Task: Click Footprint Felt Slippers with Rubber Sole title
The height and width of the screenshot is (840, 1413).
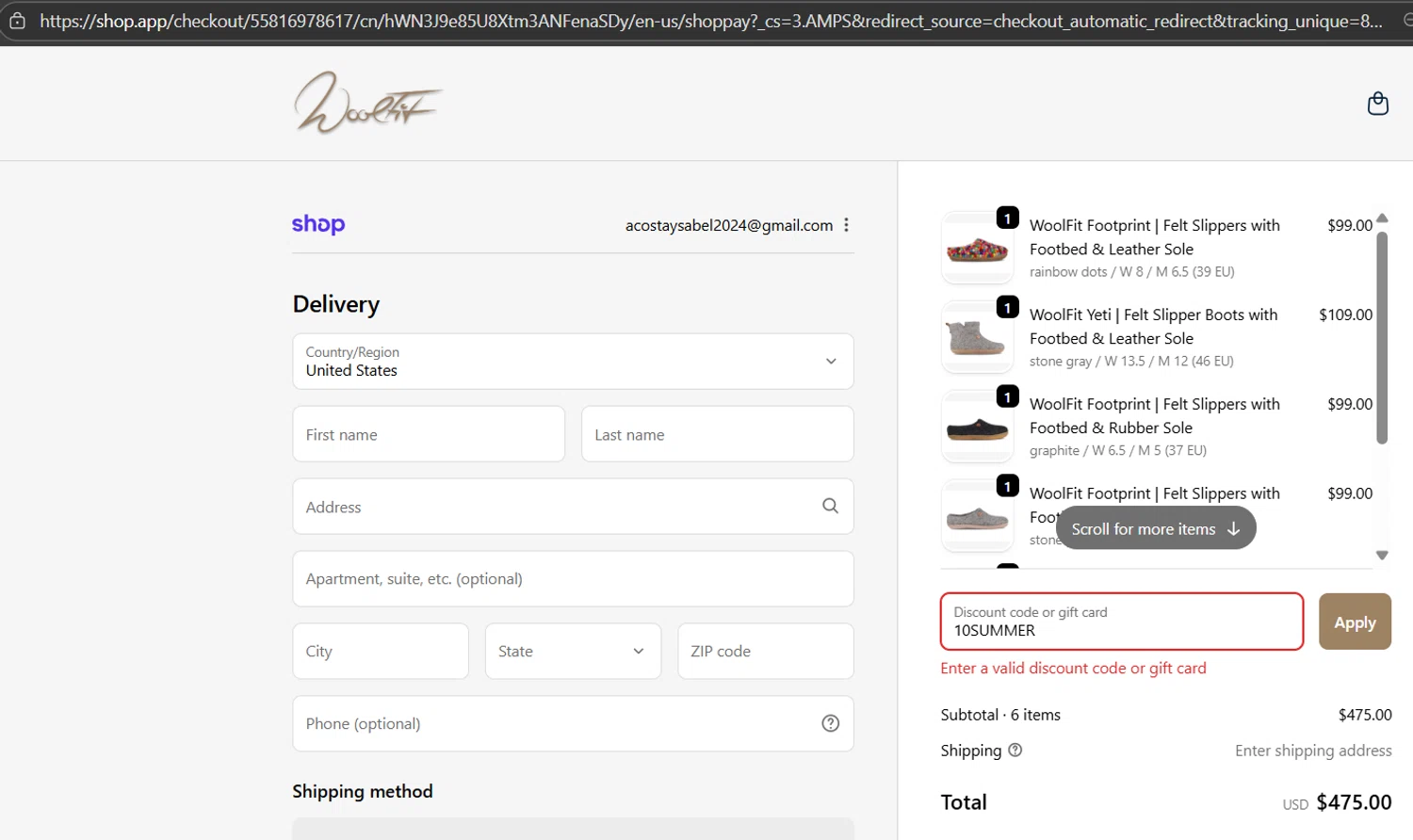Action: pyautogui.click(x=1155, y=415)
